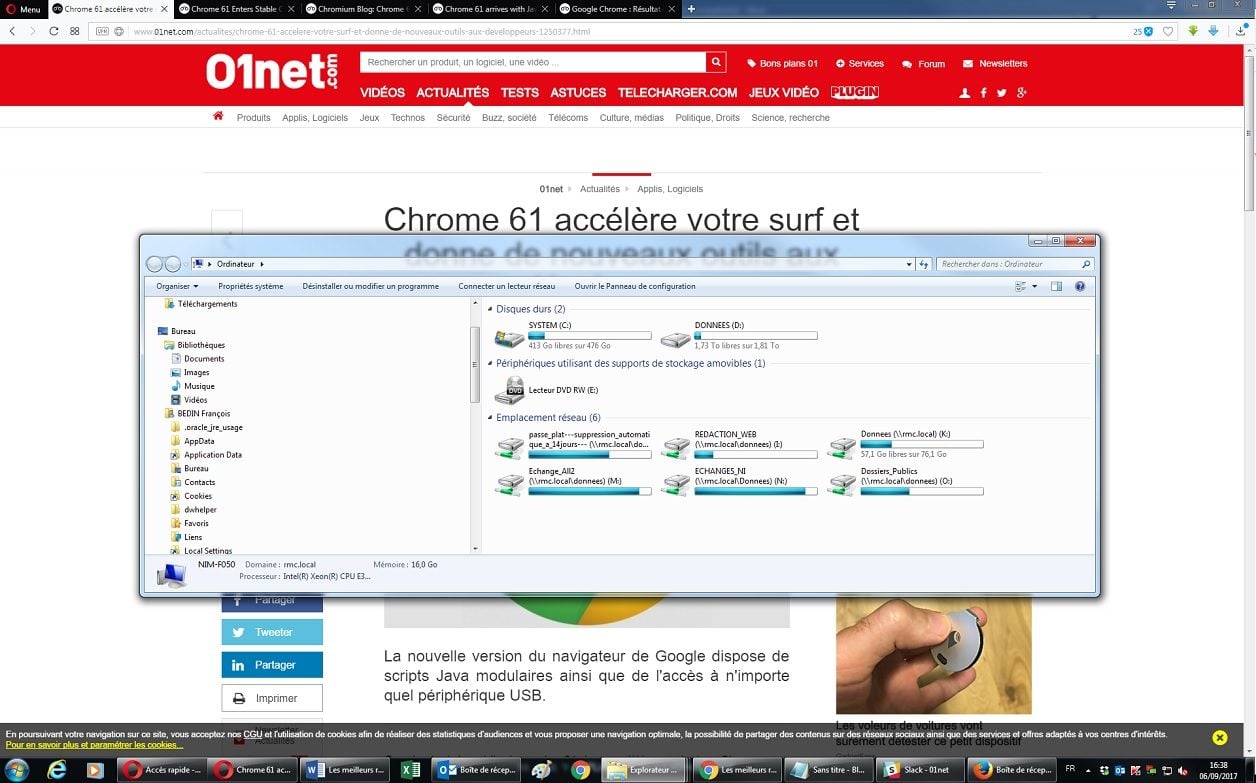Switch to the 'Chromium Blog: Chrome' tab
Image resolution: width=1256 pixels, height=783 pixels.
point(362,9)
